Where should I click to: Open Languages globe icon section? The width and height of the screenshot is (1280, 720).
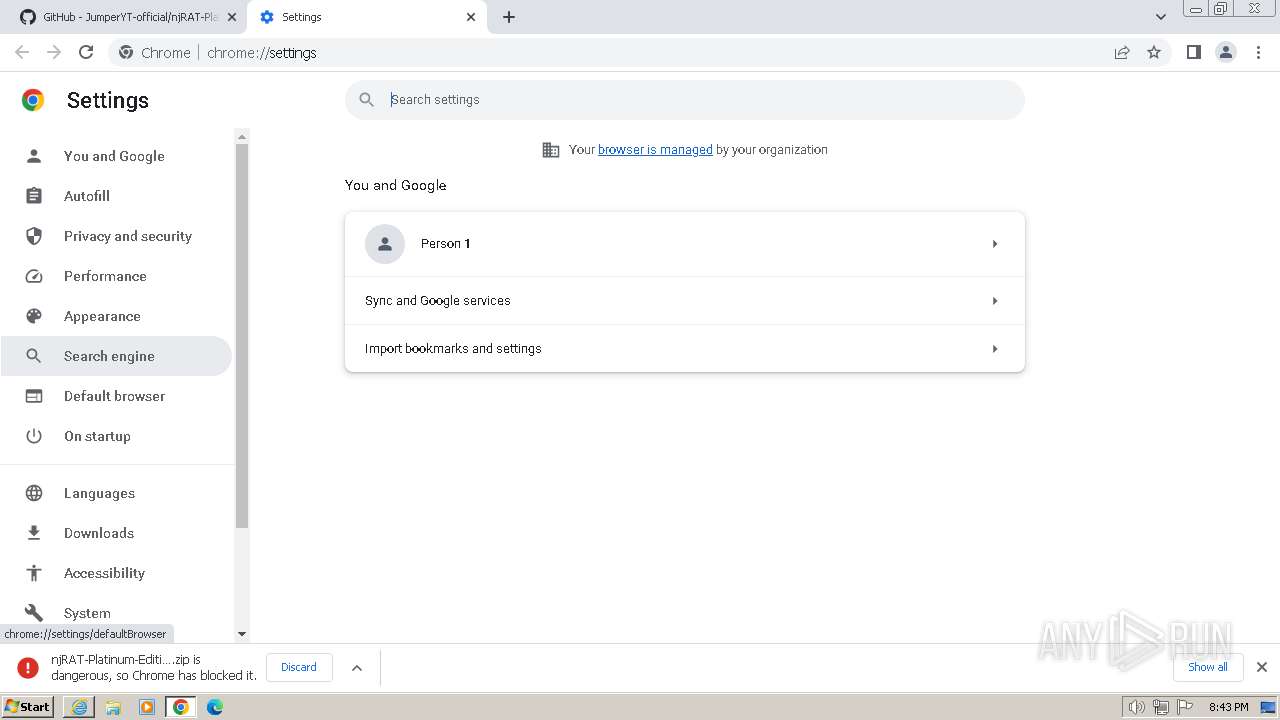point(34,493)
